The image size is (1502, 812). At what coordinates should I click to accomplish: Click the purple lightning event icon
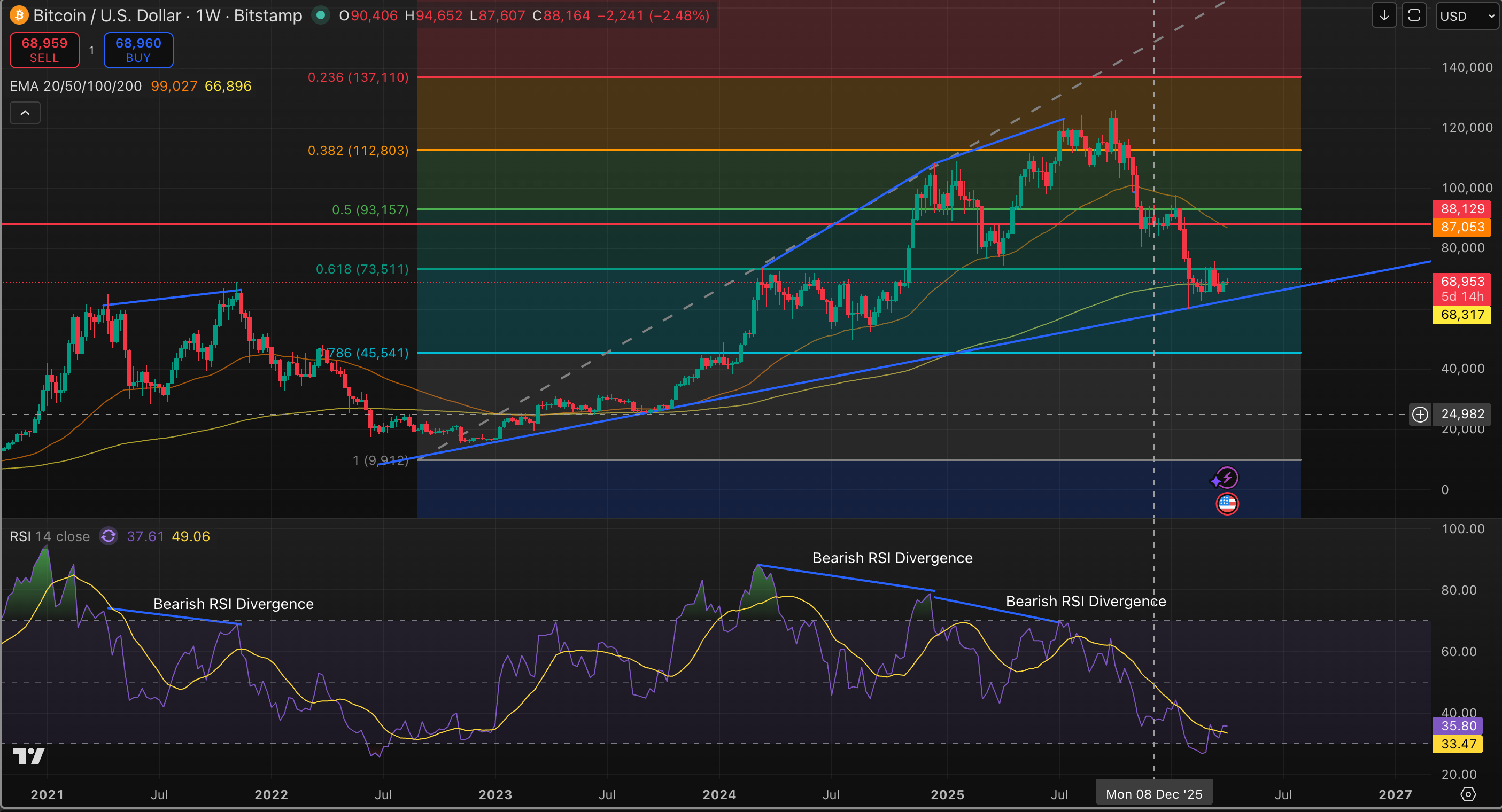[x=1227, y=478]
